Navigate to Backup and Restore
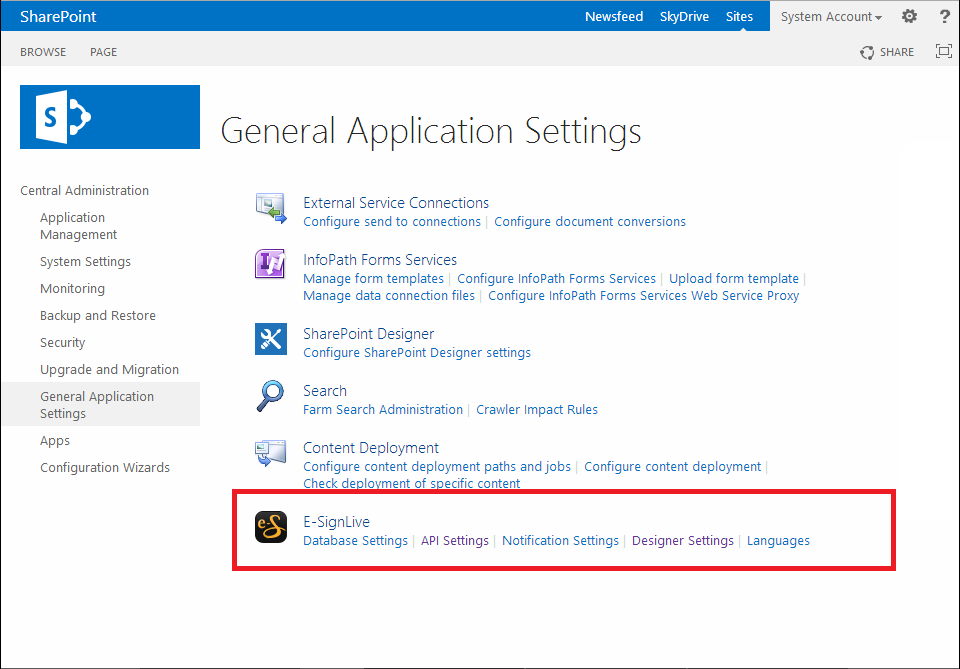 [x=97, y=315]
